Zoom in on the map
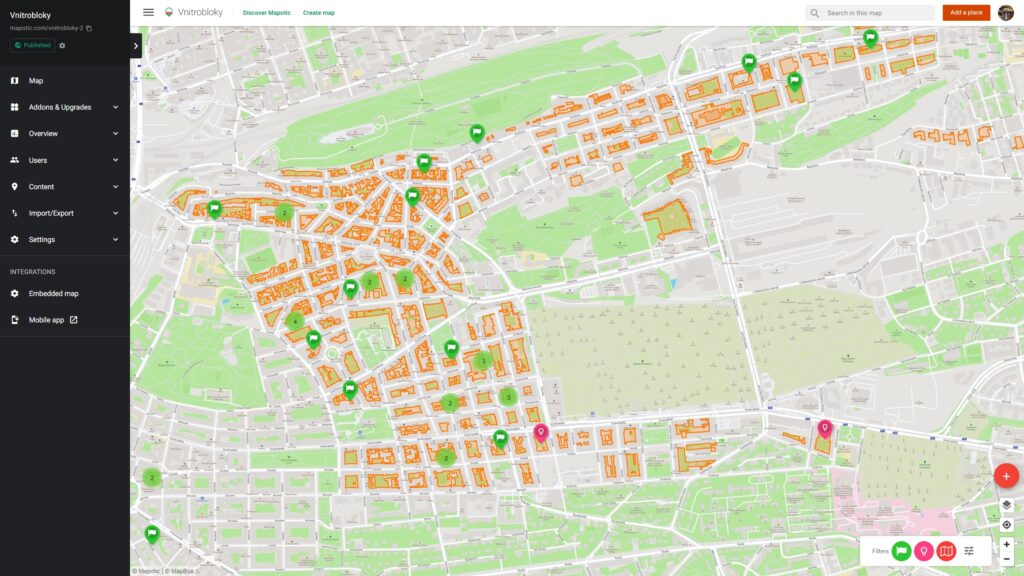Screen dimensions: 1024x576 click(x=1006, y=544)
